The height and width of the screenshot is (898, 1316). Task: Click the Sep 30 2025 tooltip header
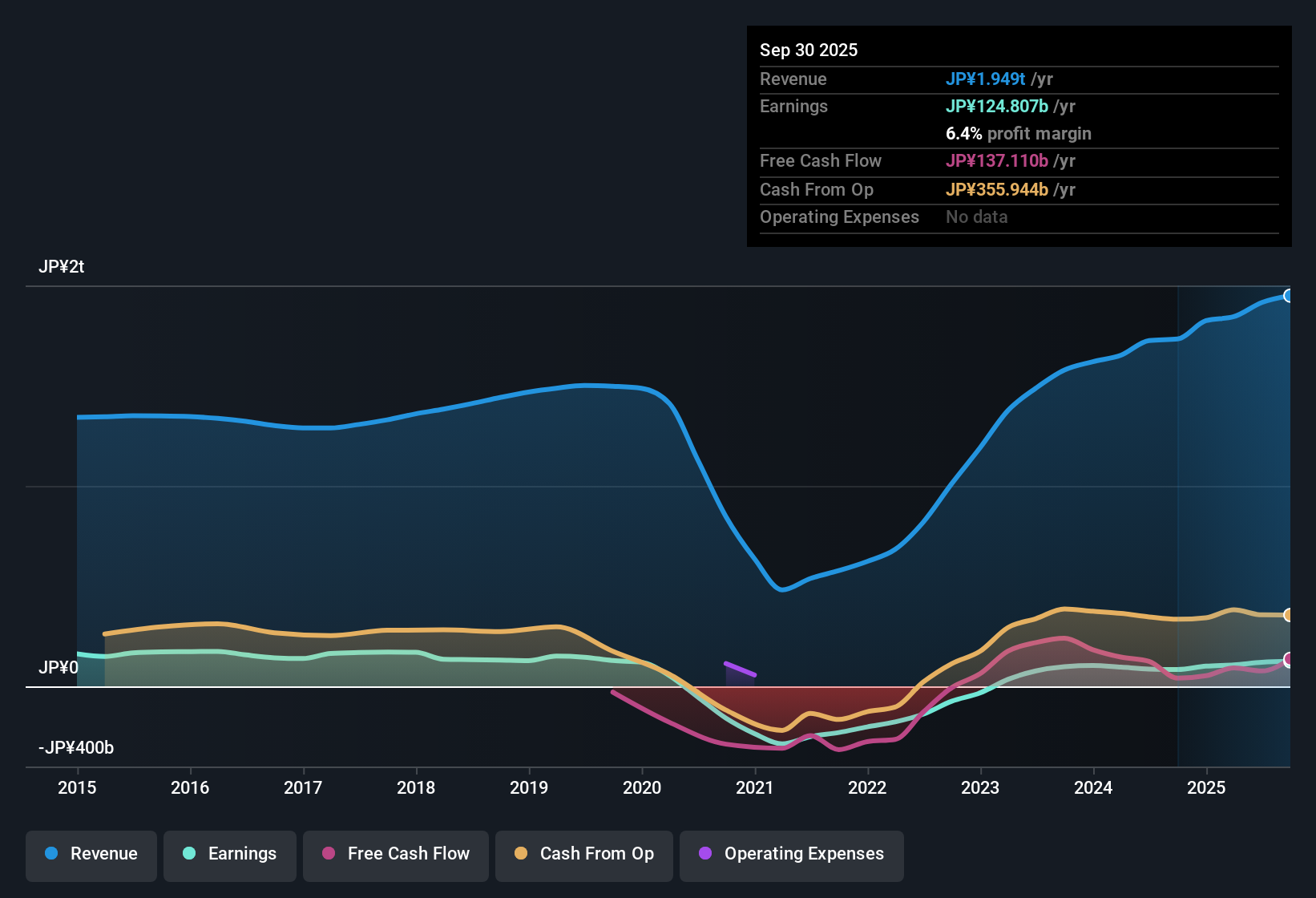coord(809,50)
